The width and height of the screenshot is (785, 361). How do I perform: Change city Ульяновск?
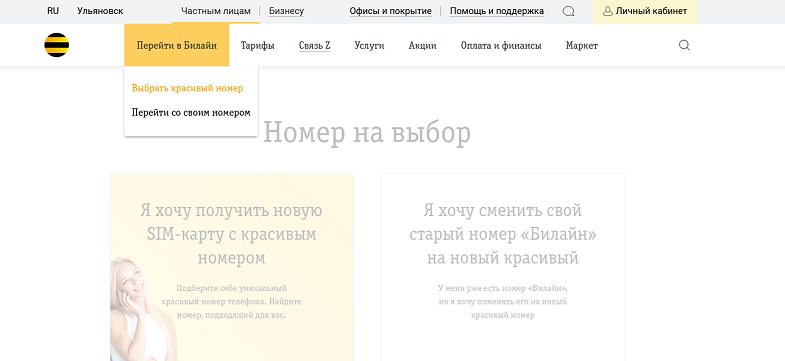click(x=100, y=11)
